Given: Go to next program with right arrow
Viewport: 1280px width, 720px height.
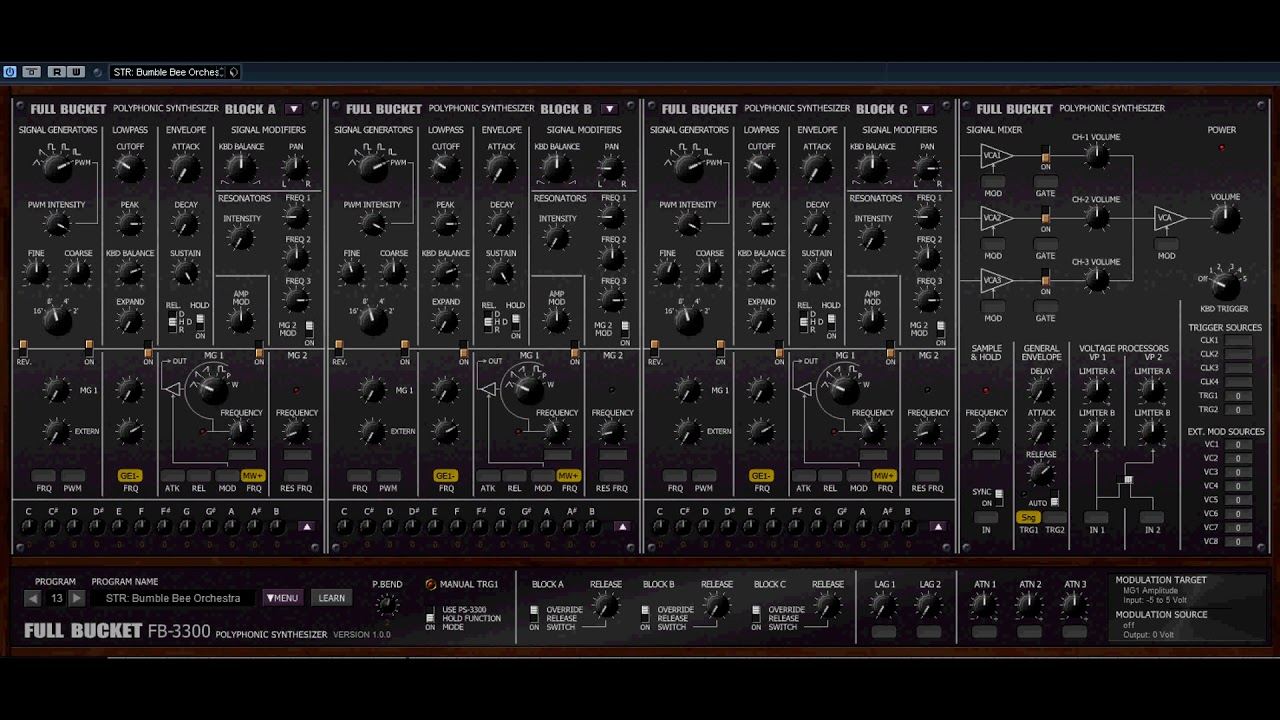Looking at the screenshot, I should [76, 598].
